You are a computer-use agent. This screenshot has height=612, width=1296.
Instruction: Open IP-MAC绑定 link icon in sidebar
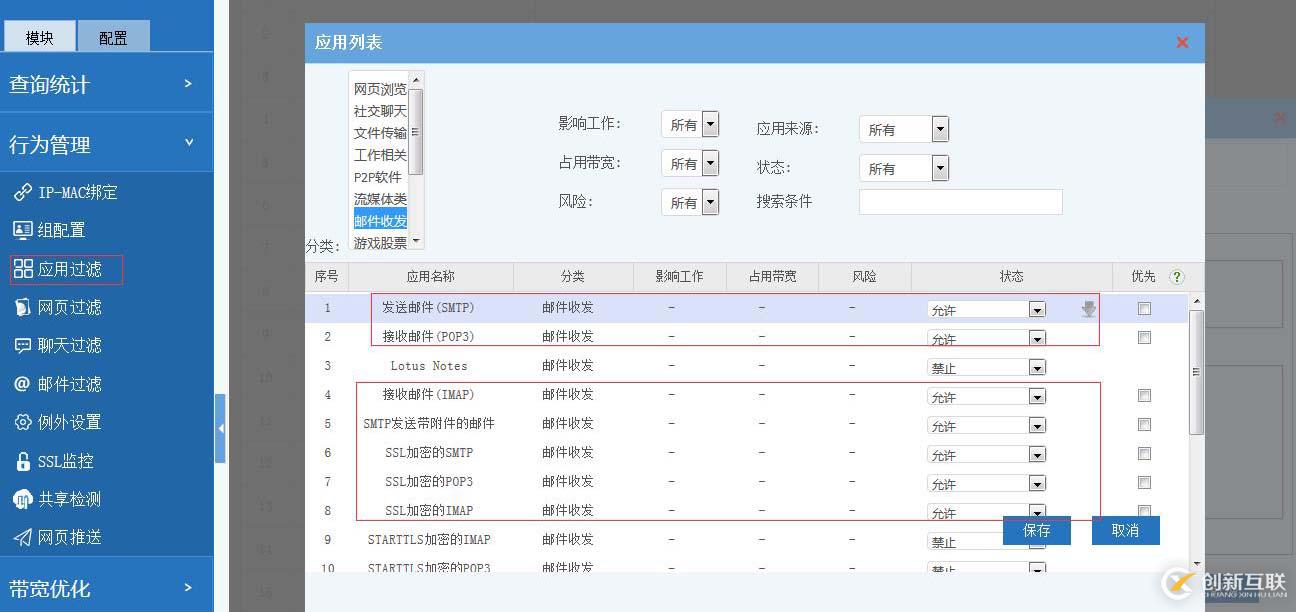coord(22,192)
